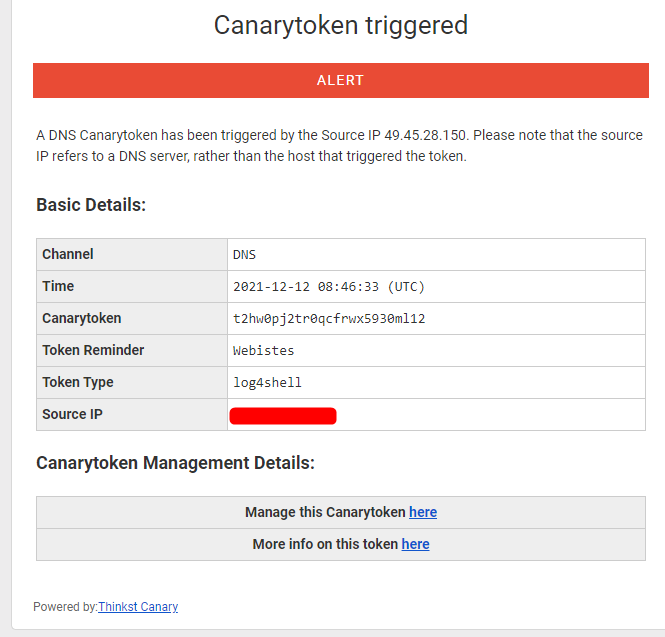This screenshot has width=665, height=637.
Task: Click the Channel row label
Action: (x=68, y=254)
